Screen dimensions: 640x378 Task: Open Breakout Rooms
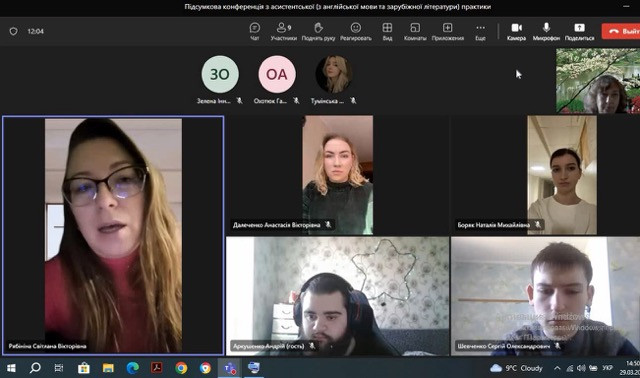pyautogui.click(x=415, y=31)
